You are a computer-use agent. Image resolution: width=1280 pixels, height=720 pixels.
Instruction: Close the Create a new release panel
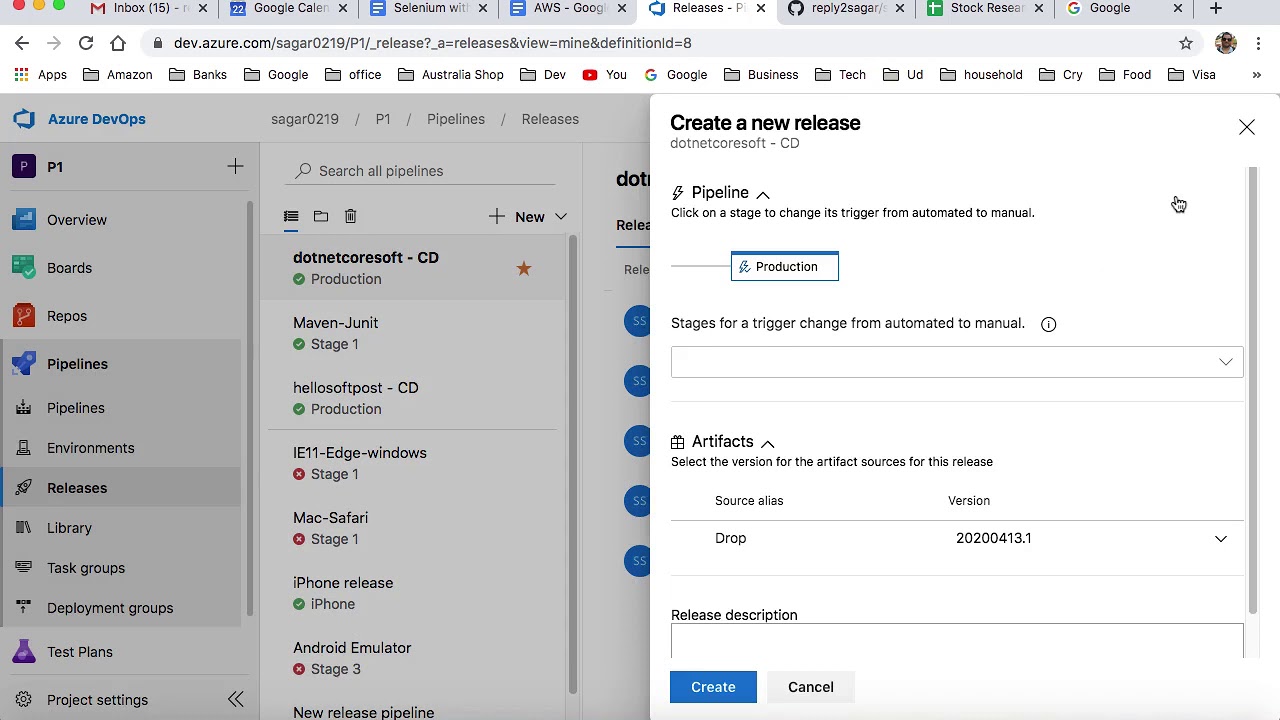[1246, 127]
